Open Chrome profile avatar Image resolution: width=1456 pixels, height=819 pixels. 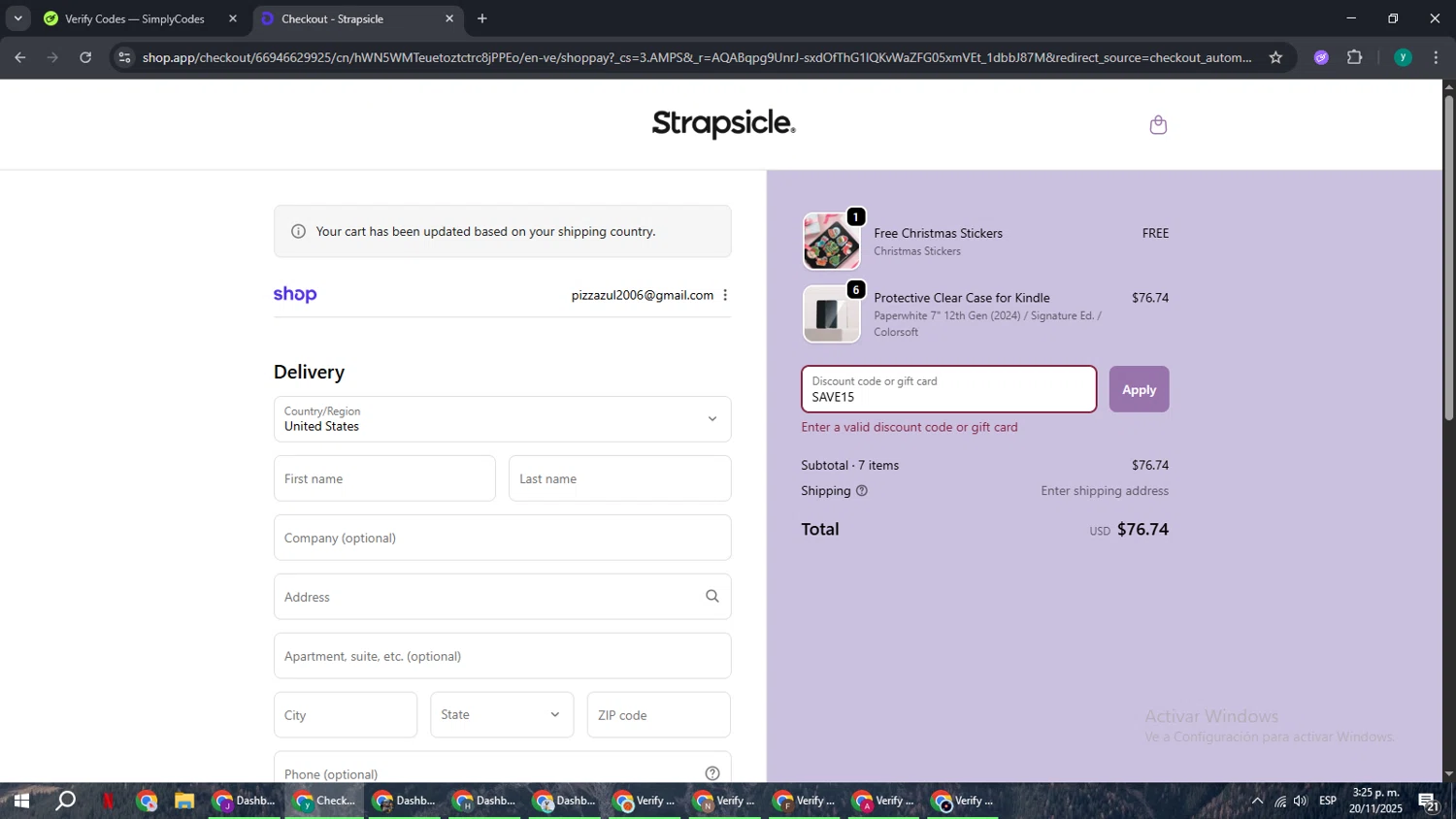[1403, 57]
